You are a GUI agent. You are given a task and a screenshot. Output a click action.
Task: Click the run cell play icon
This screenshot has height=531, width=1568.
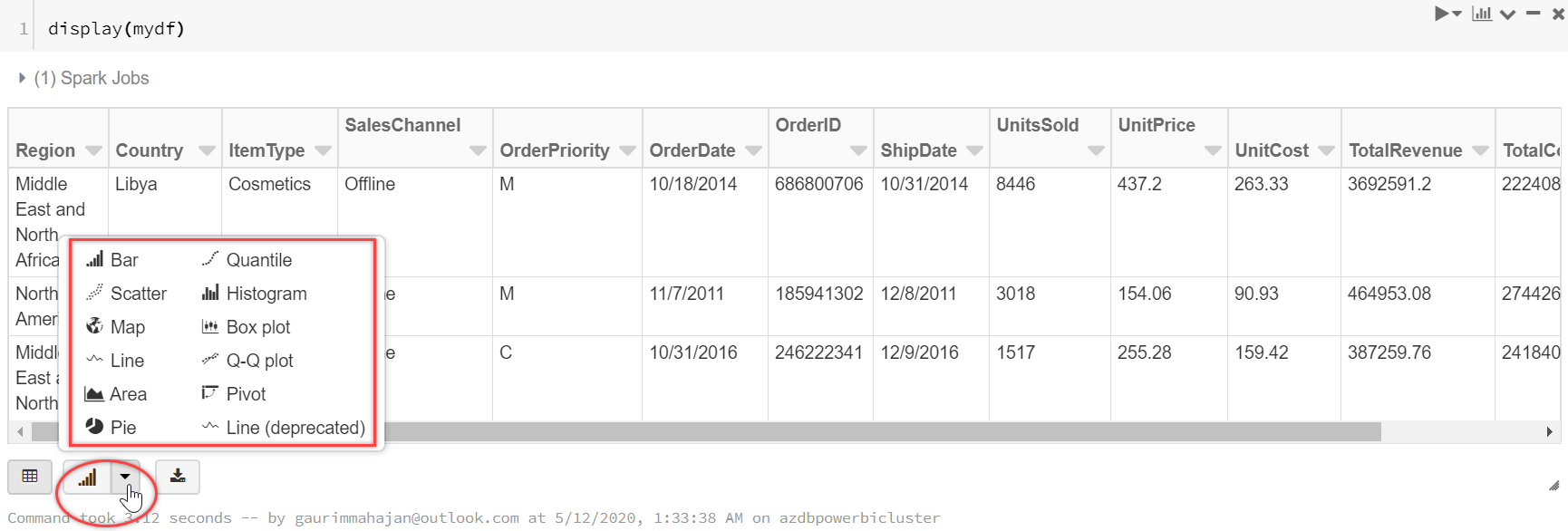click(x=1441, y=14)
